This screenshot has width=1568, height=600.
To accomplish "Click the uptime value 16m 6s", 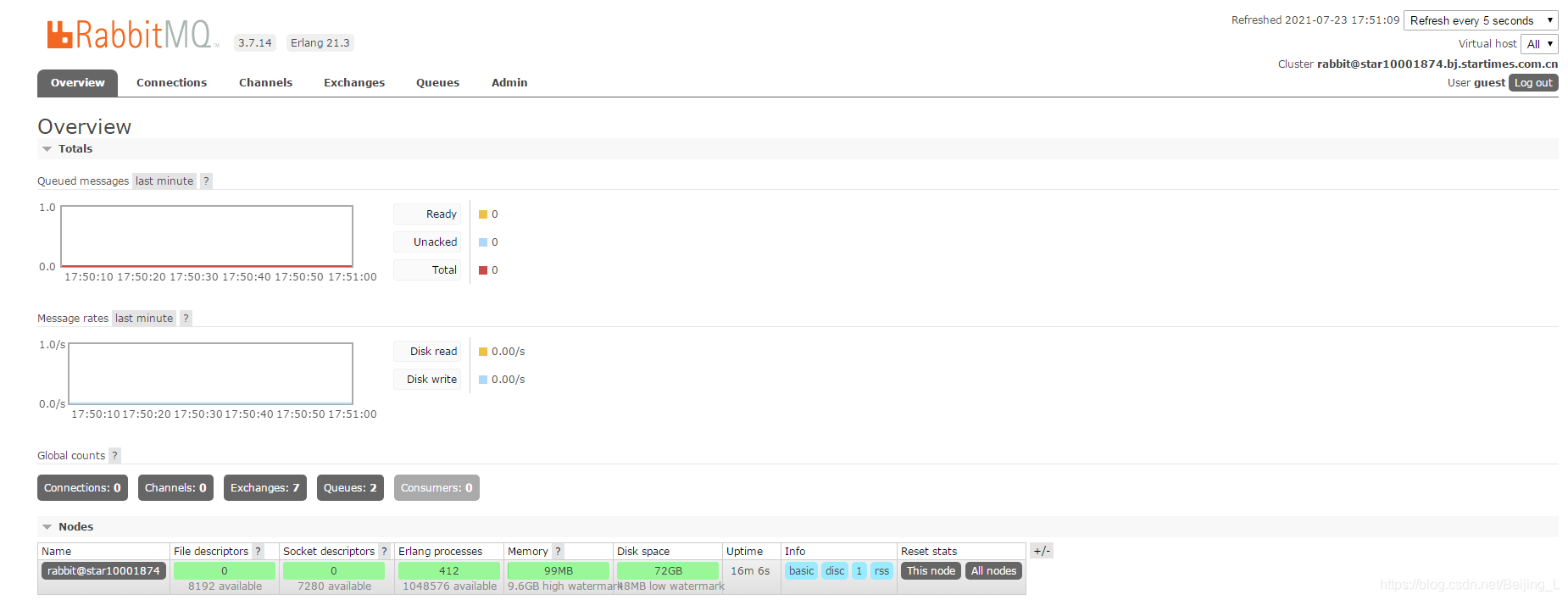I will [750, 570].
